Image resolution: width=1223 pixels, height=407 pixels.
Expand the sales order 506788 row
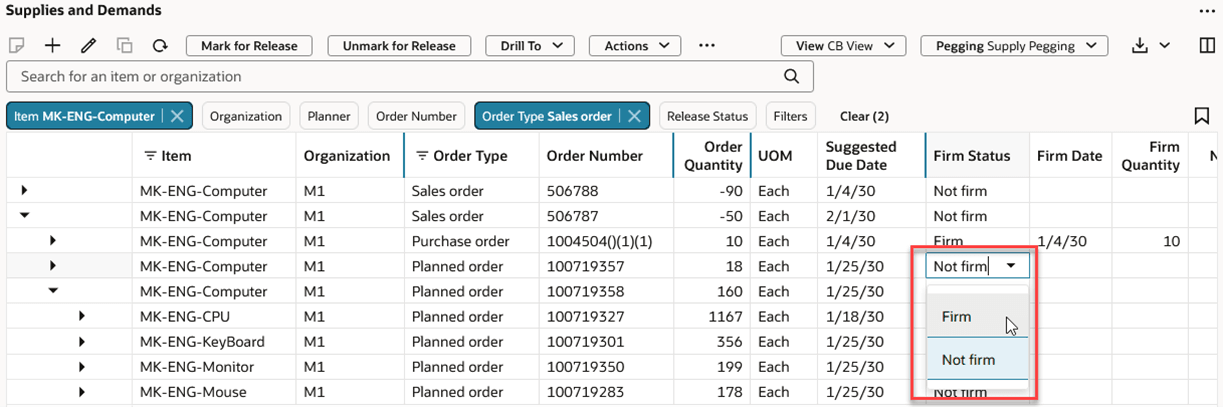coord(24,190)
